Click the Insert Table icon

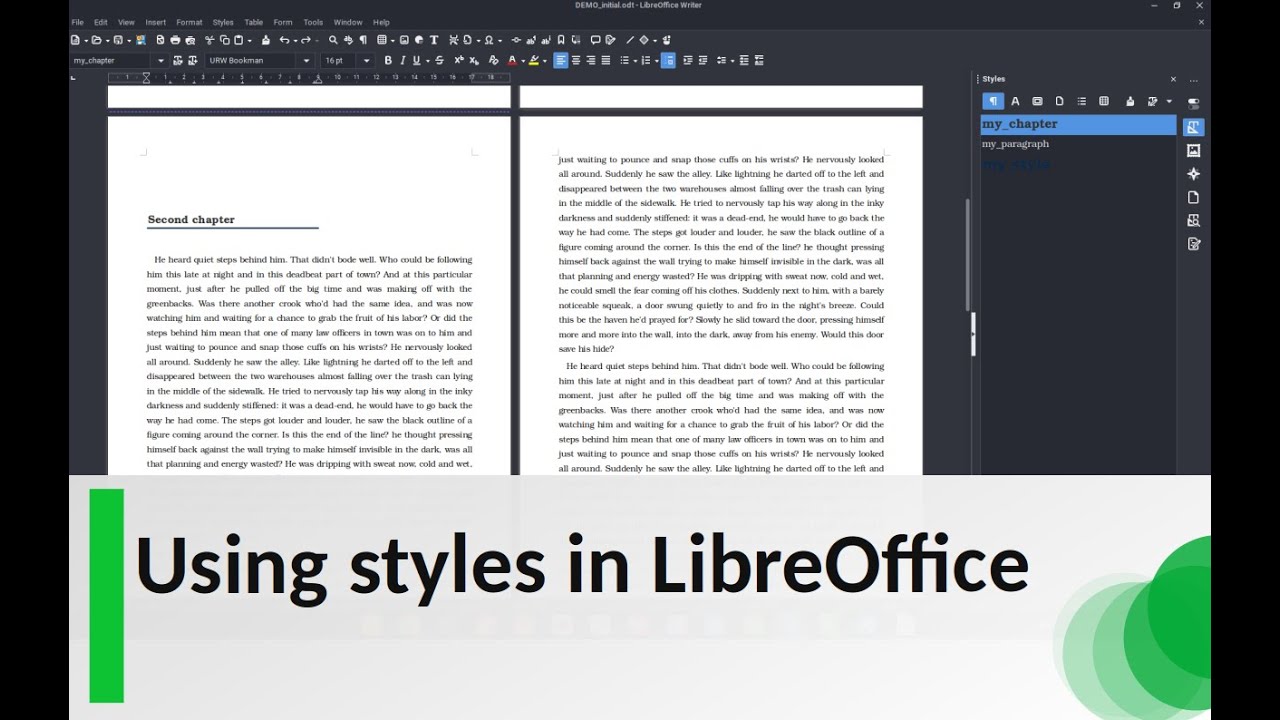[x=382, y=40]
